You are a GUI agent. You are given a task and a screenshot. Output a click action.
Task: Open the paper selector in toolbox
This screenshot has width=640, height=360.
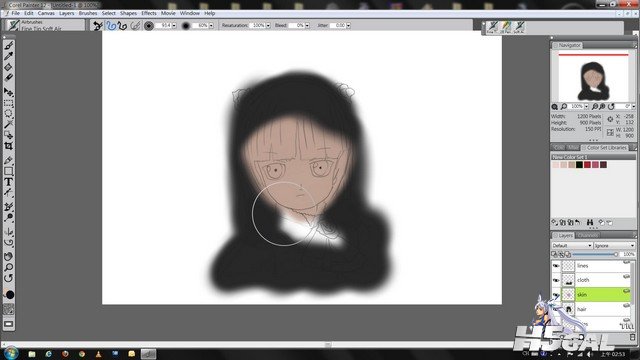(9, 309)
